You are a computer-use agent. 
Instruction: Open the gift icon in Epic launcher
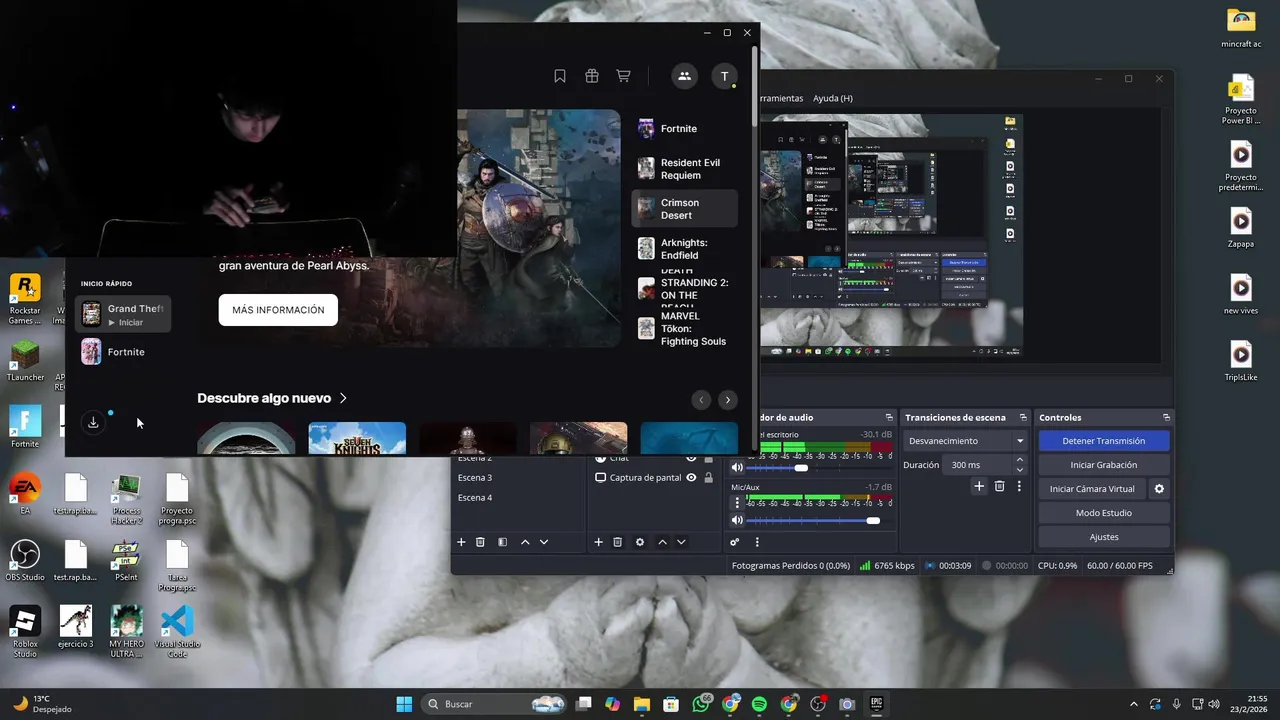point(592,76)
